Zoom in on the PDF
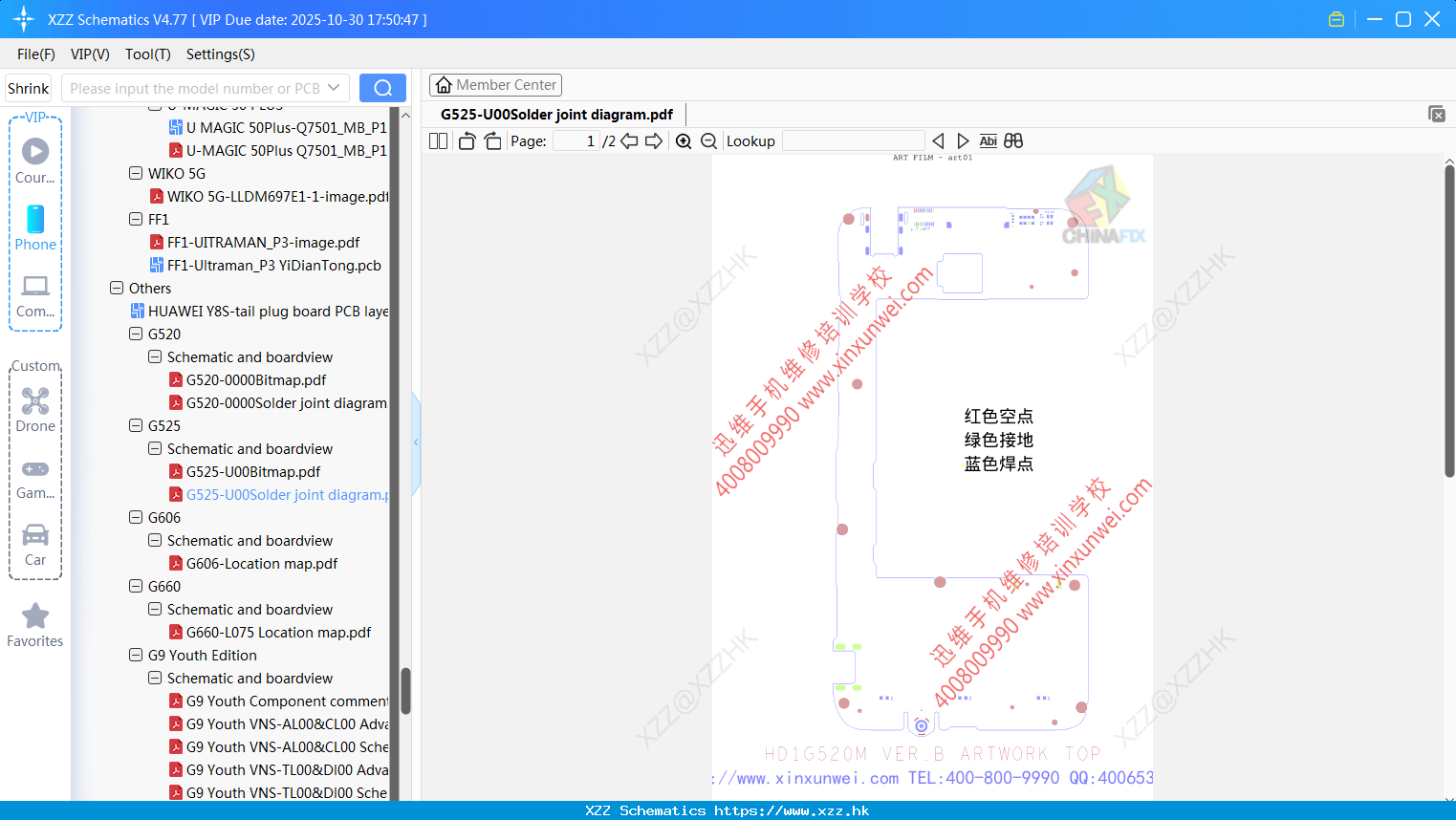 coord(684,140)
